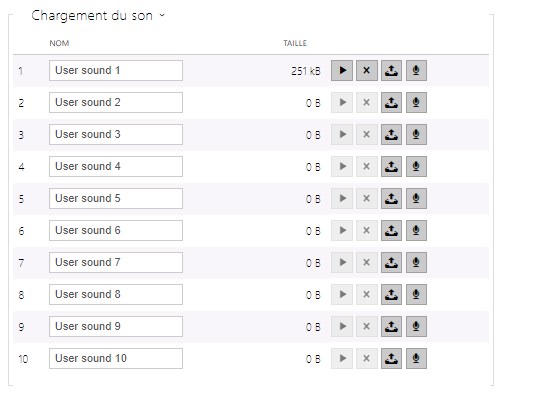This screenshot has width=548, height=394.
Task: Delete User sound 1 with X button
Action: [x=367, y=71]
